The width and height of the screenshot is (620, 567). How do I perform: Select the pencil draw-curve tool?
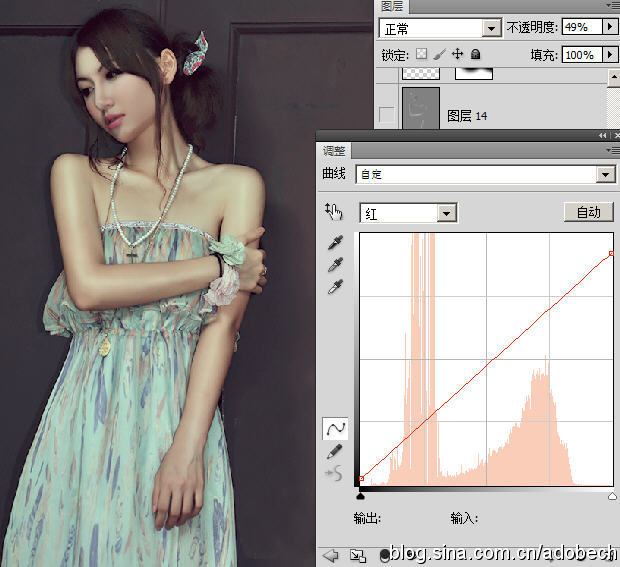(x=335, y=452)
